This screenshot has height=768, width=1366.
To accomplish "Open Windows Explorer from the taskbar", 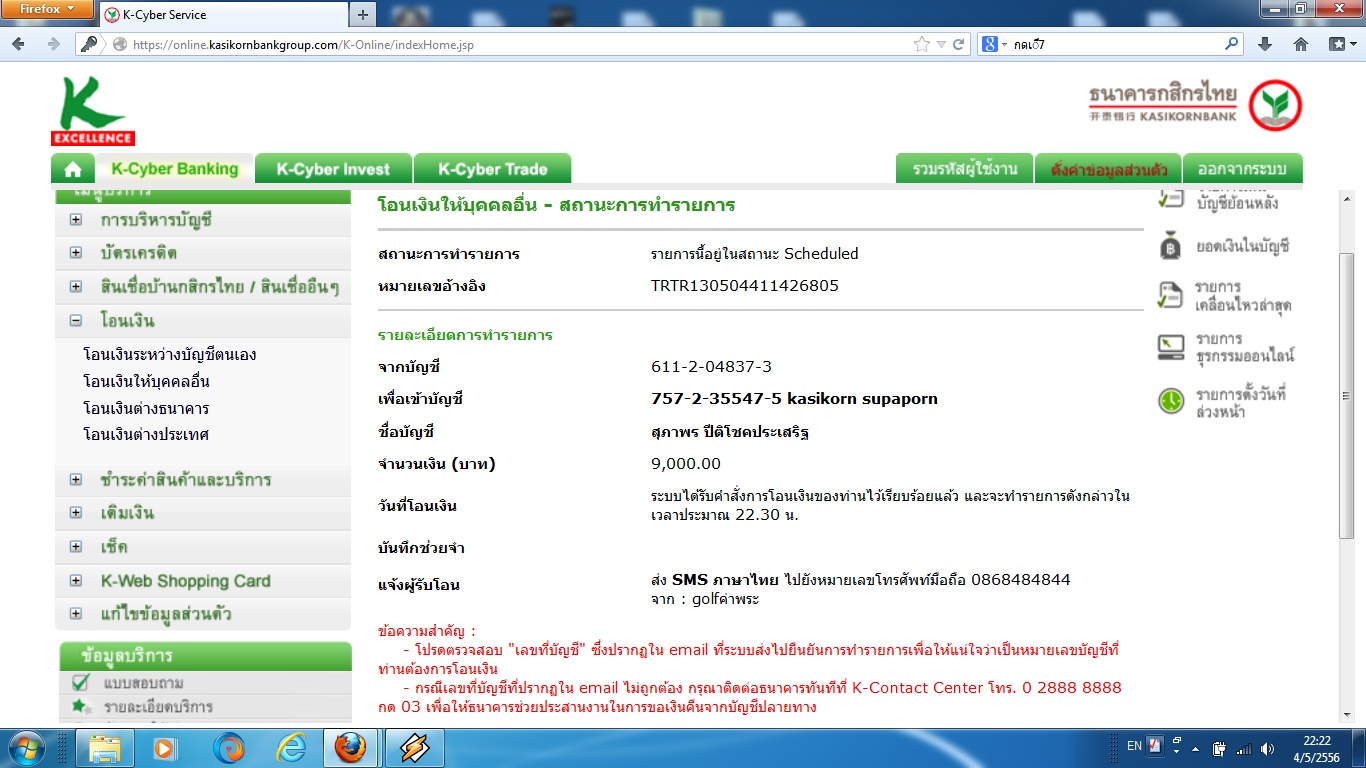I will pyautogui.click(x=105, y=747).
